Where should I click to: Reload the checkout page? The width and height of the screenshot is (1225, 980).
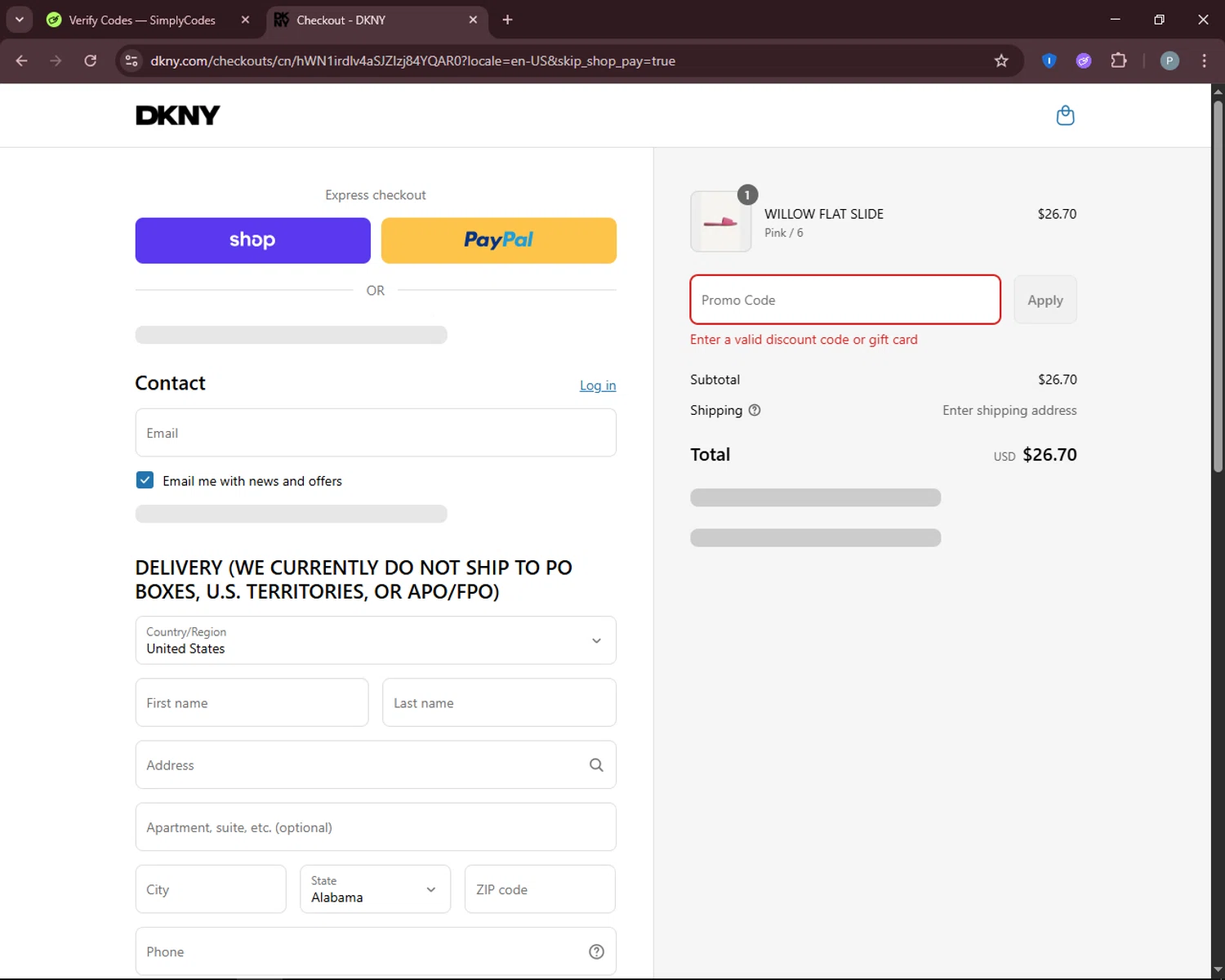91,60
